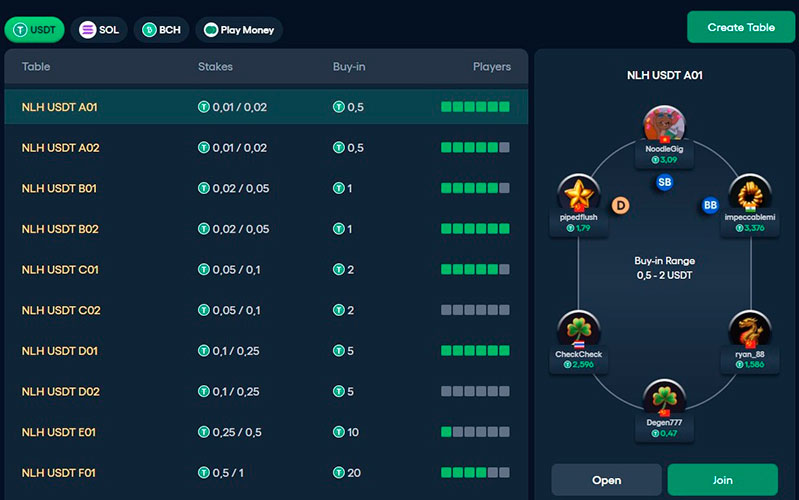Viewport: 799px width, 500px height.
Task: Click the E01 buy-in value 10
Action: 353,432
